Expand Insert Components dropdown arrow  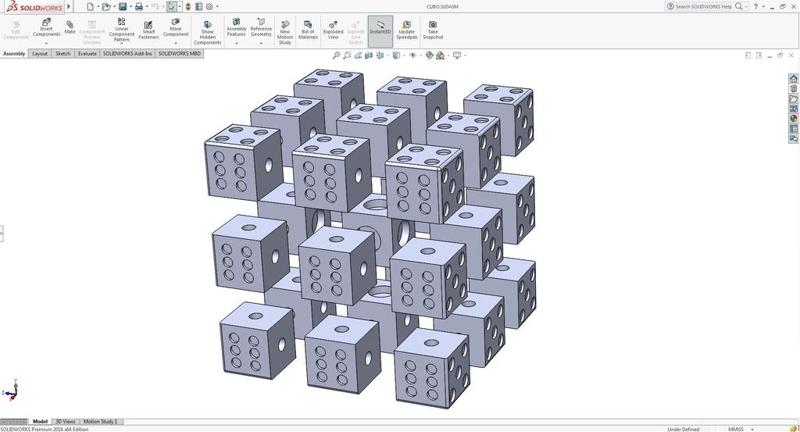tap(46, 43)
